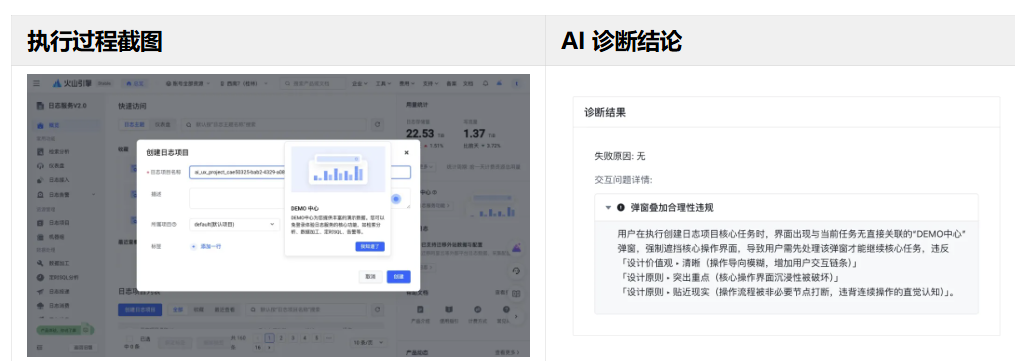Click the refresh button beside the 快速访问 search
Viewport: 1015px width, 361px height.
(377, 124)
